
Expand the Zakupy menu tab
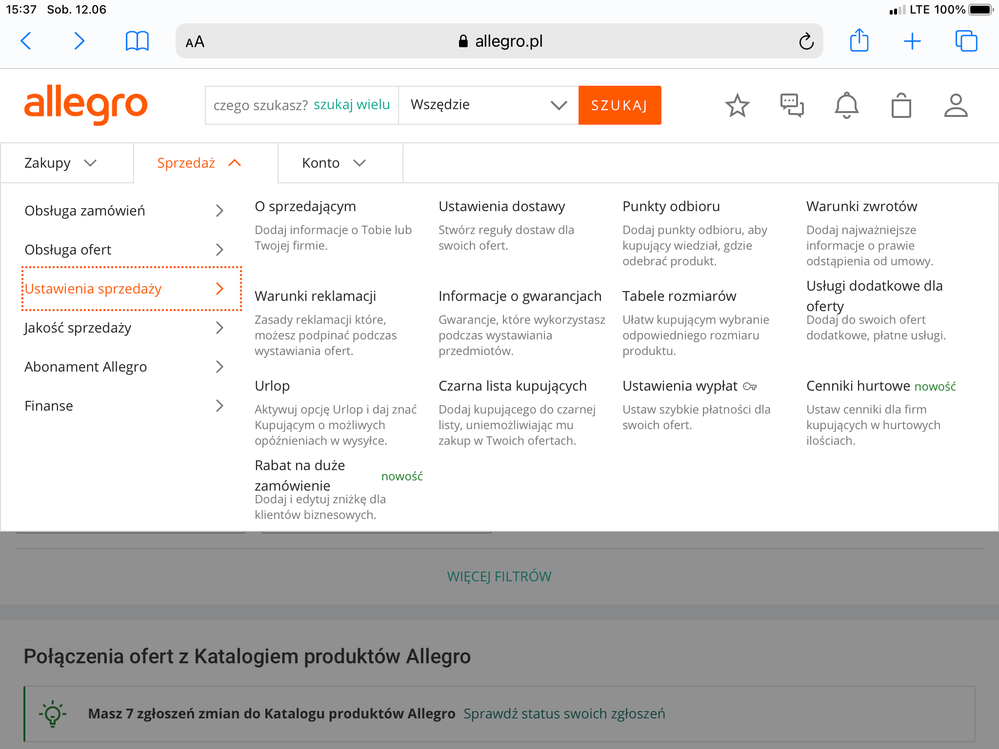click(x=60, y=163)
